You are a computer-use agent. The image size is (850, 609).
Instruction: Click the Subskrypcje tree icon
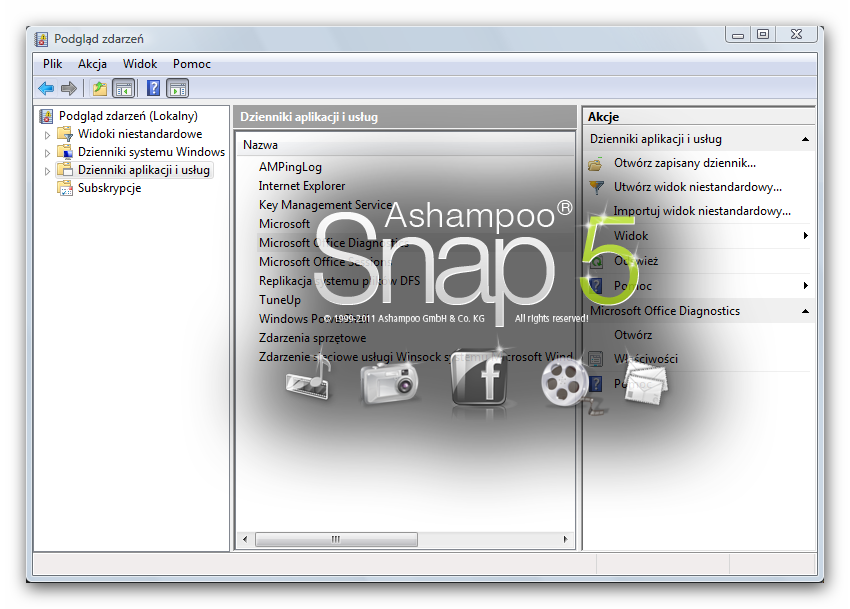65,188
